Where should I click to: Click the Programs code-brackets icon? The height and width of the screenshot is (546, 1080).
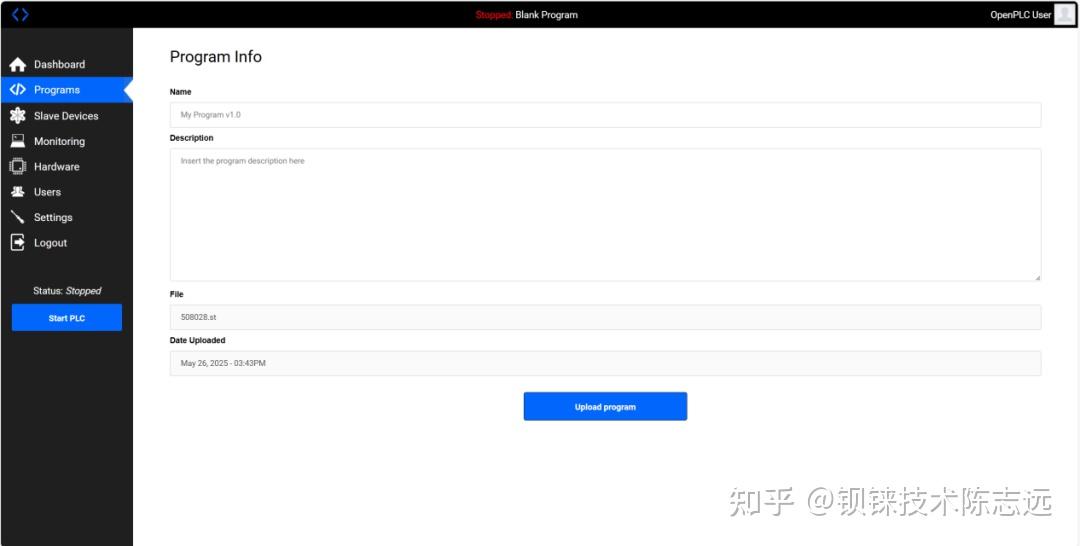pyautogui.click(x=17, y=90)
